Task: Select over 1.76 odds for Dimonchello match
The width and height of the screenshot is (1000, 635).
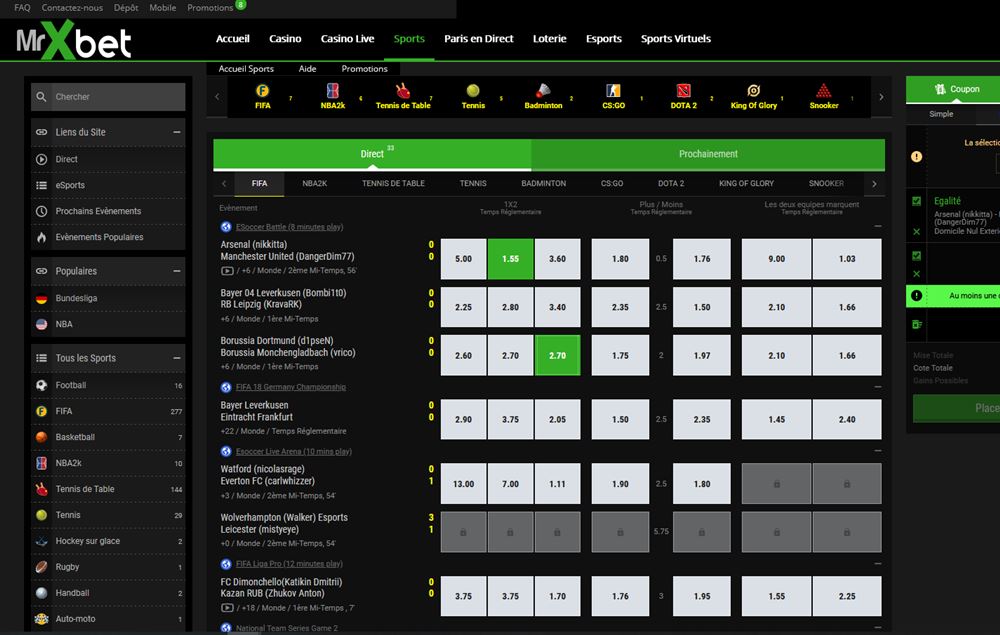Action: [620, 596]
